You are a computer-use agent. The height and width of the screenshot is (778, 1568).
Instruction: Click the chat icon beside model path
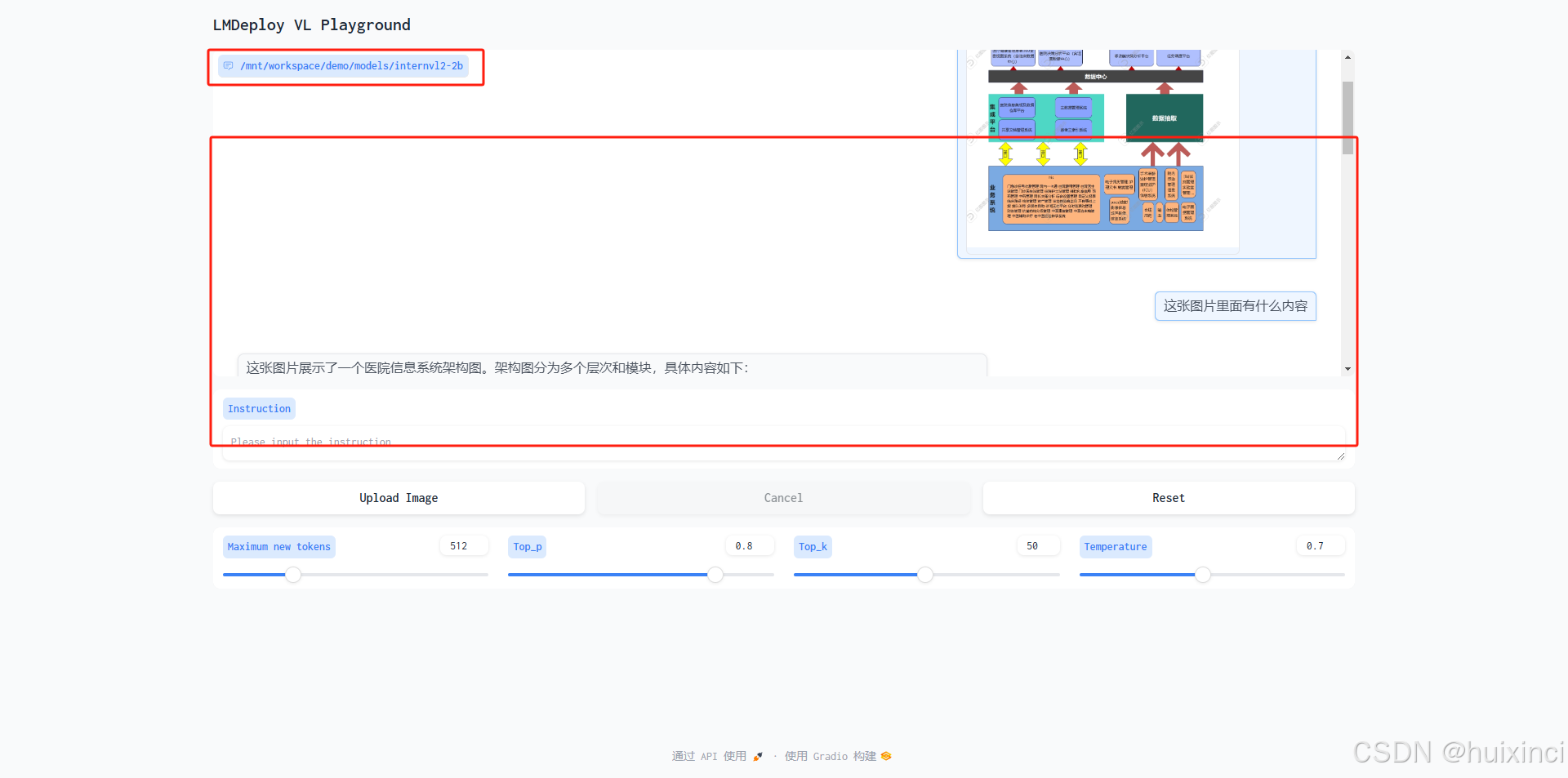coord(229,66)
